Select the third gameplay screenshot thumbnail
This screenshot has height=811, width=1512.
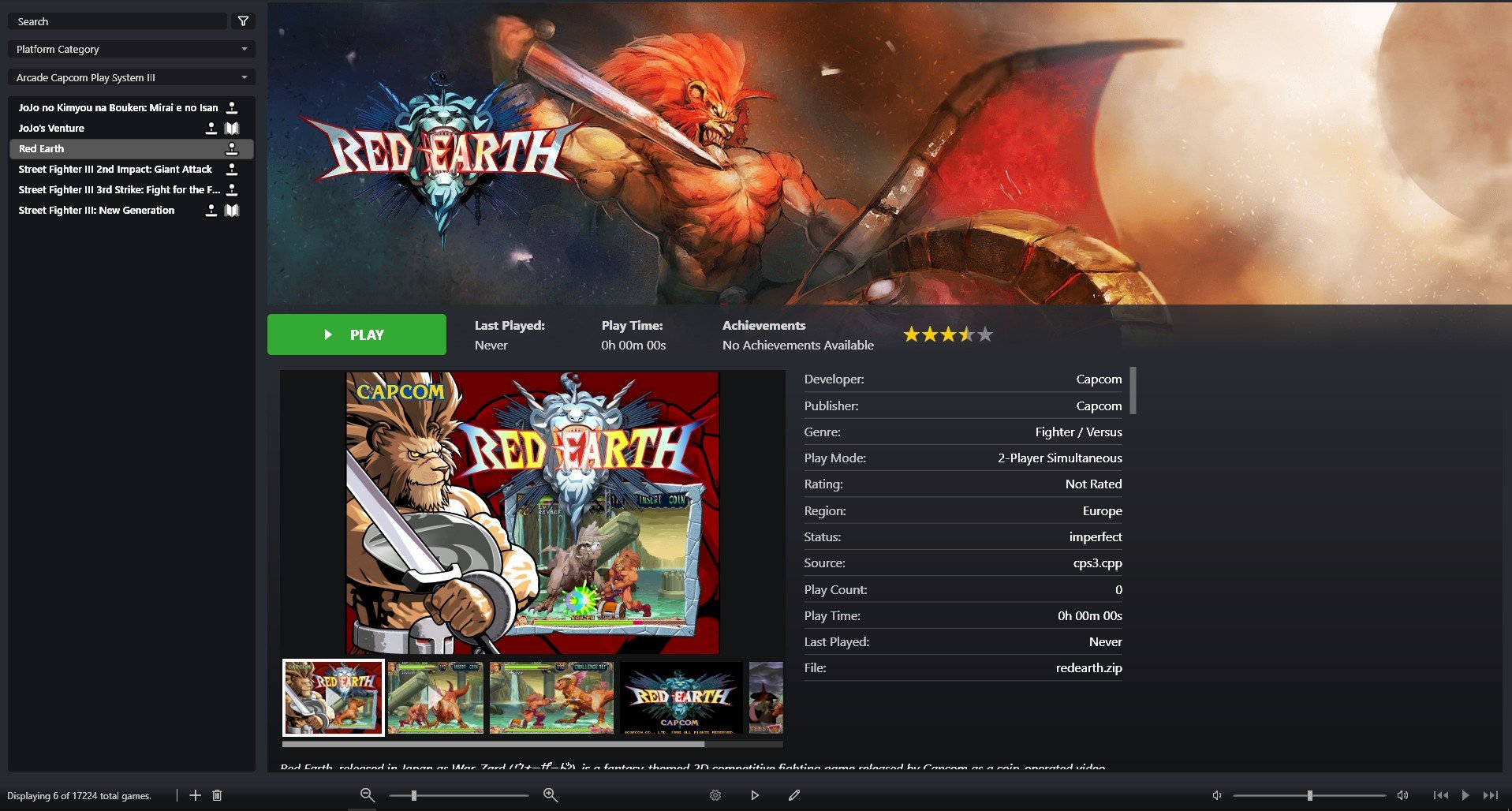[x=551, y=698]
